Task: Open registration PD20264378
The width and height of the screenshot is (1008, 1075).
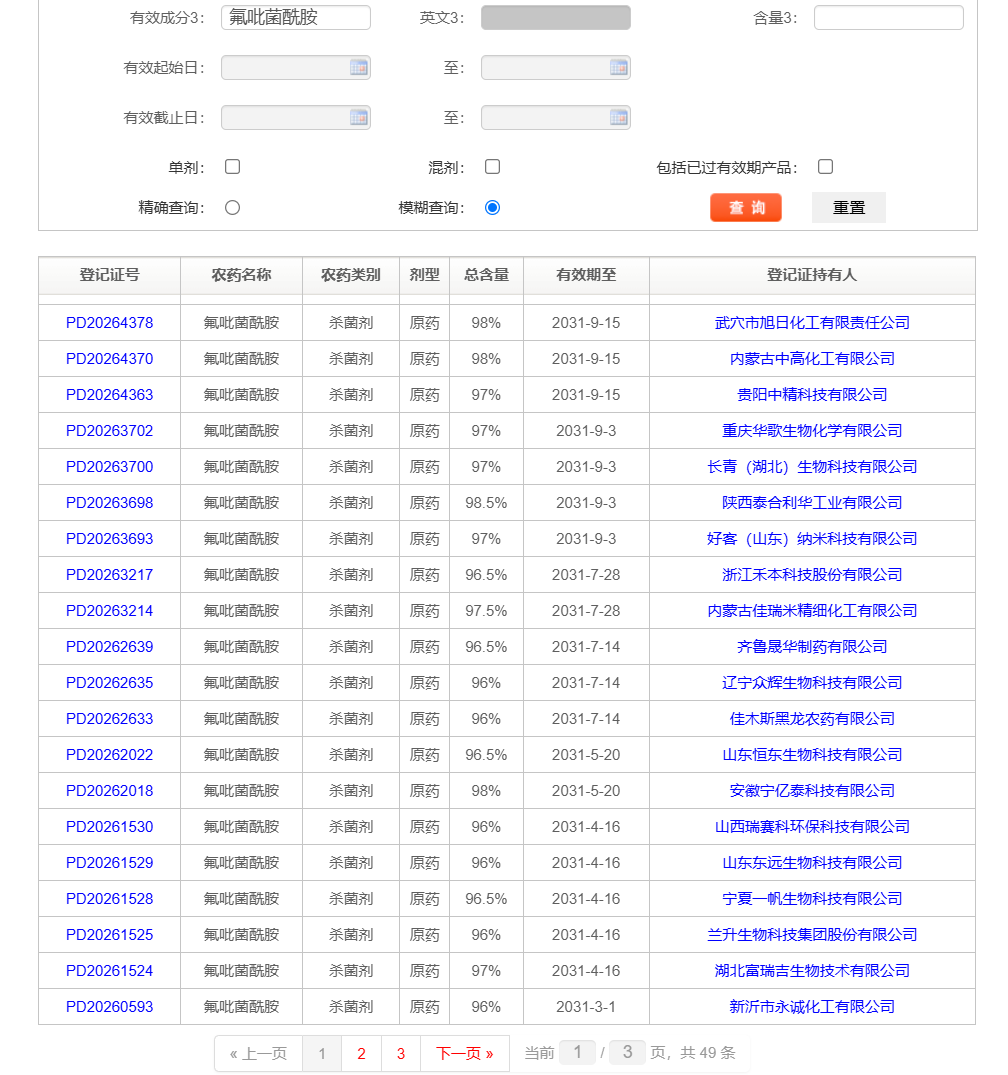Action: coord(110,323)
